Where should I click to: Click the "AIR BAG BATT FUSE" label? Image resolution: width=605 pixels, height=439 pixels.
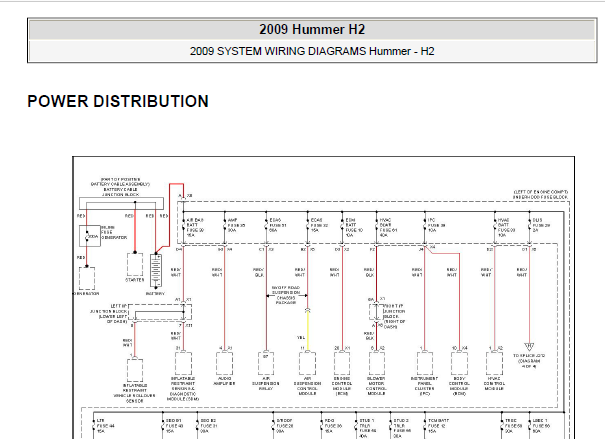[195, 227]
